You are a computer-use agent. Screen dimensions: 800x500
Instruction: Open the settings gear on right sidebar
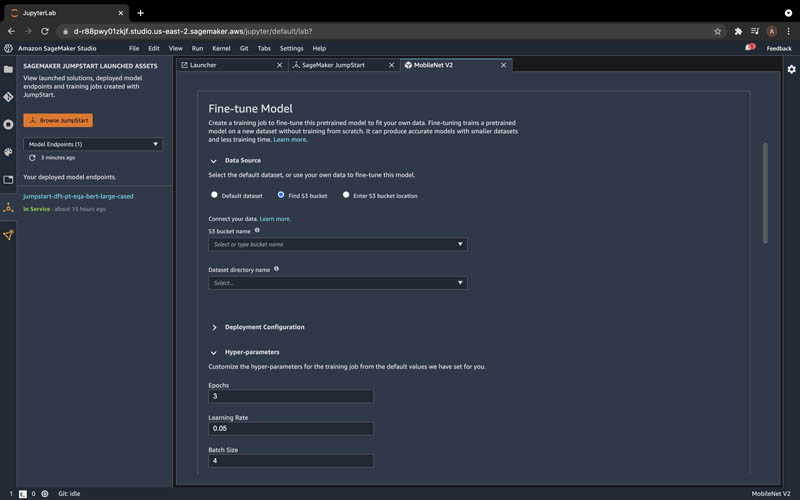[791, 69]
